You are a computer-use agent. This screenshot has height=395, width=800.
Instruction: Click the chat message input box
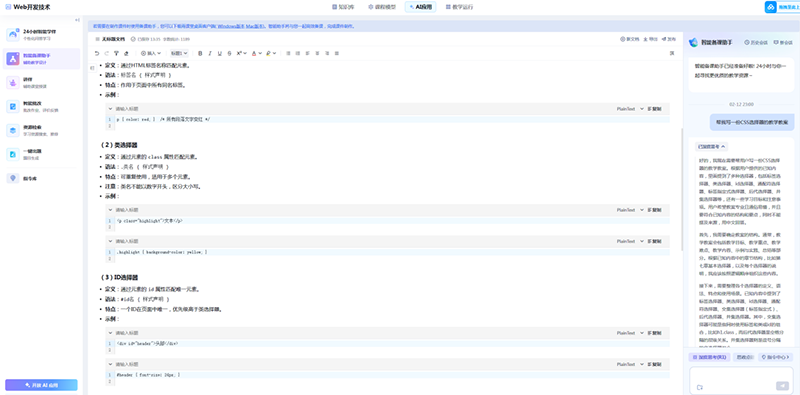[x=741, y=380]
